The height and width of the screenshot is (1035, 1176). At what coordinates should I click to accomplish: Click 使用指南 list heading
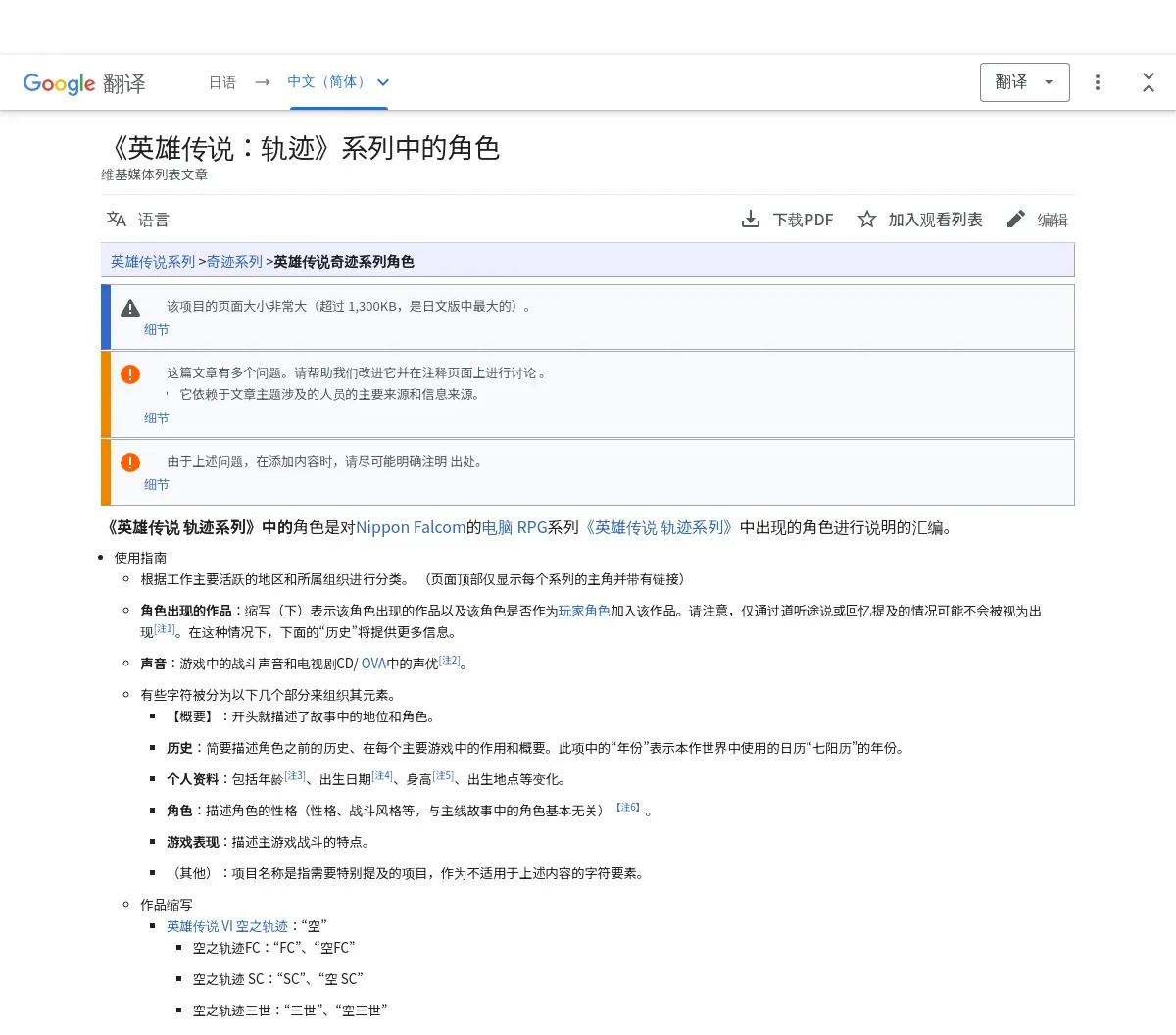pos(140,558)
